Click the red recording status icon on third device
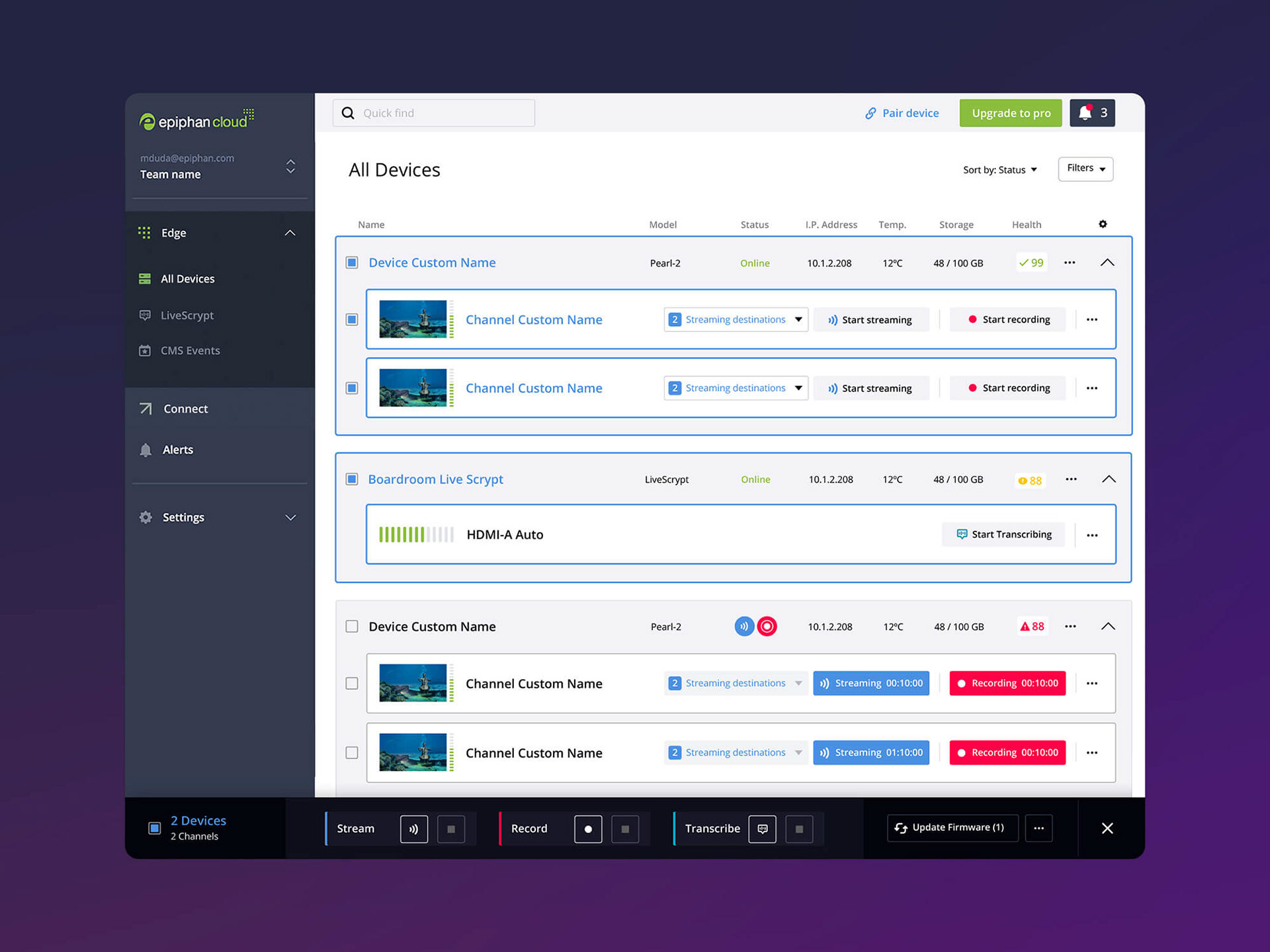 [x=767, y=626]
